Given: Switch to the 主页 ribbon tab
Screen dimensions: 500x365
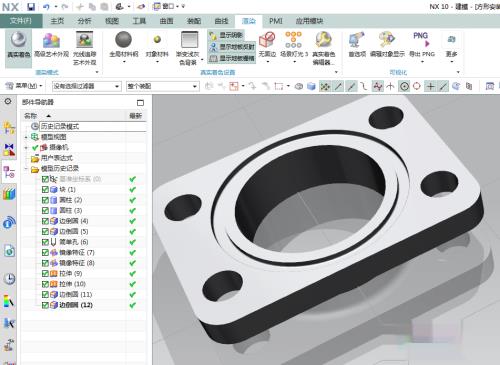Looking at the screenshot, I should coord(57,21).
